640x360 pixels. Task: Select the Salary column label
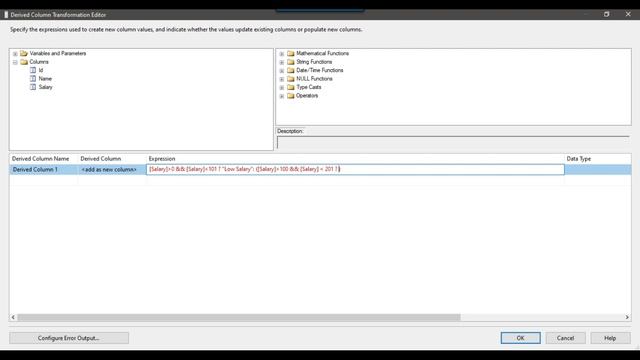46,87
